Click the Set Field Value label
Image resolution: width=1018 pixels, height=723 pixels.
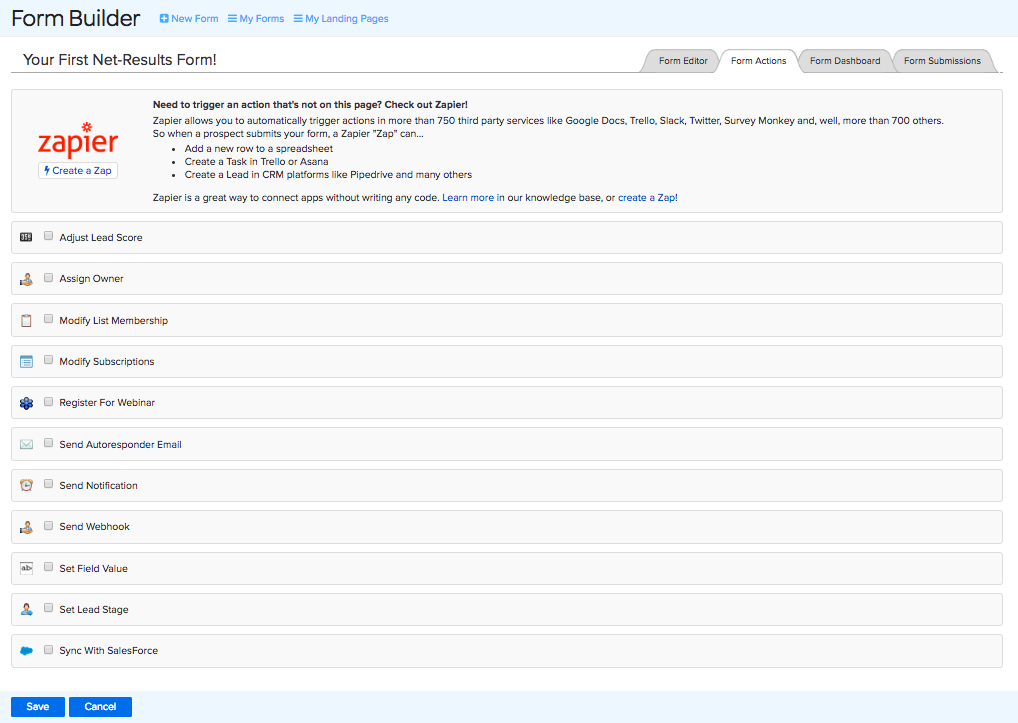(93, 569)
